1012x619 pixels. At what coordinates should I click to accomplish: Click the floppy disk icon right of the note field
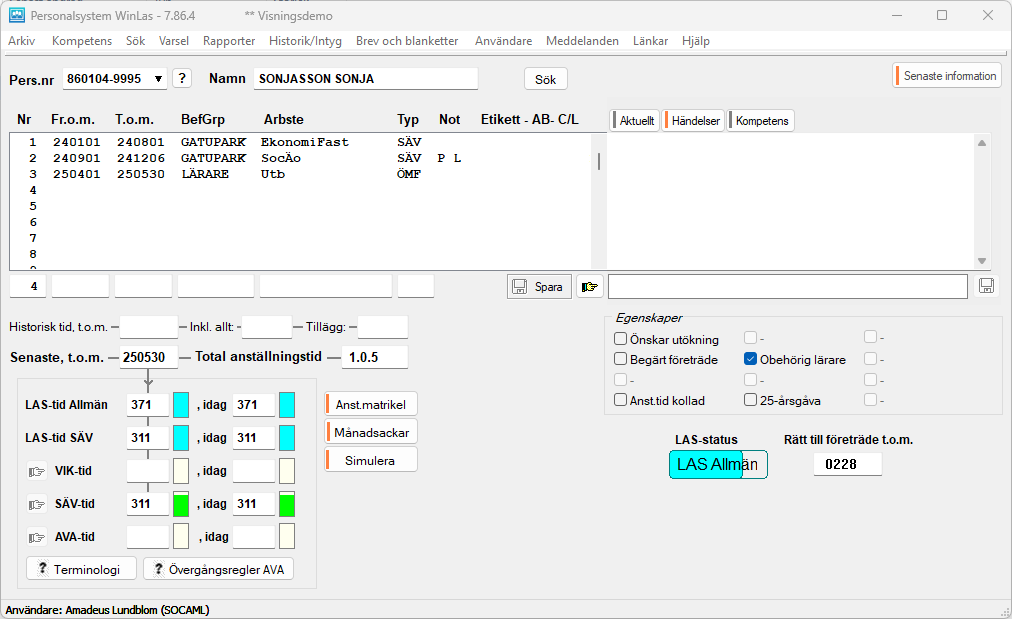pyautogui.click(x=987, y=287)
